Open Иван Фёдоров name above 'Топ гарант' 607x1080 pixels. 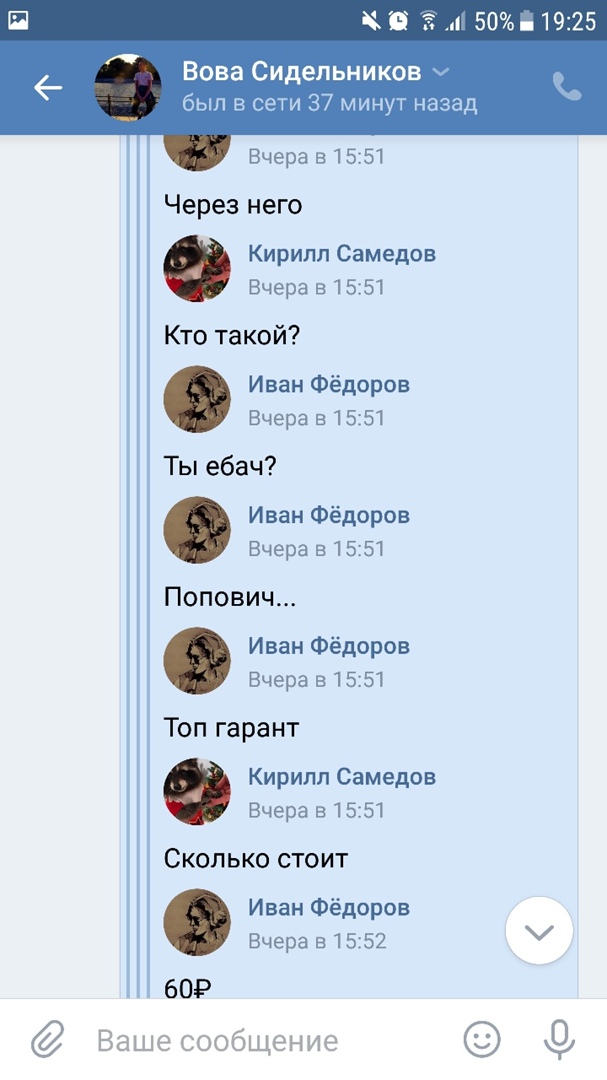[x=329, y=646]
